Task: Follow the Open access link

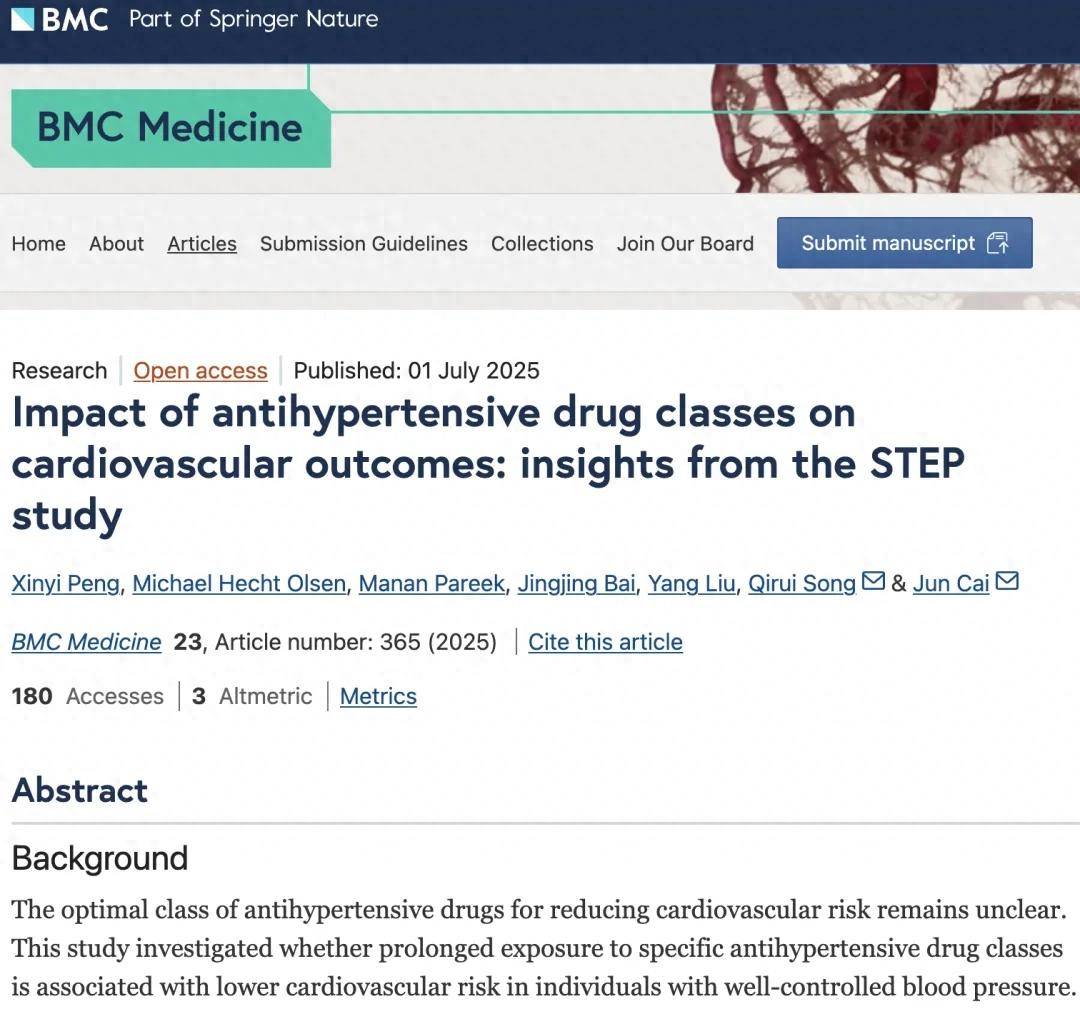Action: tap(200, 371)
